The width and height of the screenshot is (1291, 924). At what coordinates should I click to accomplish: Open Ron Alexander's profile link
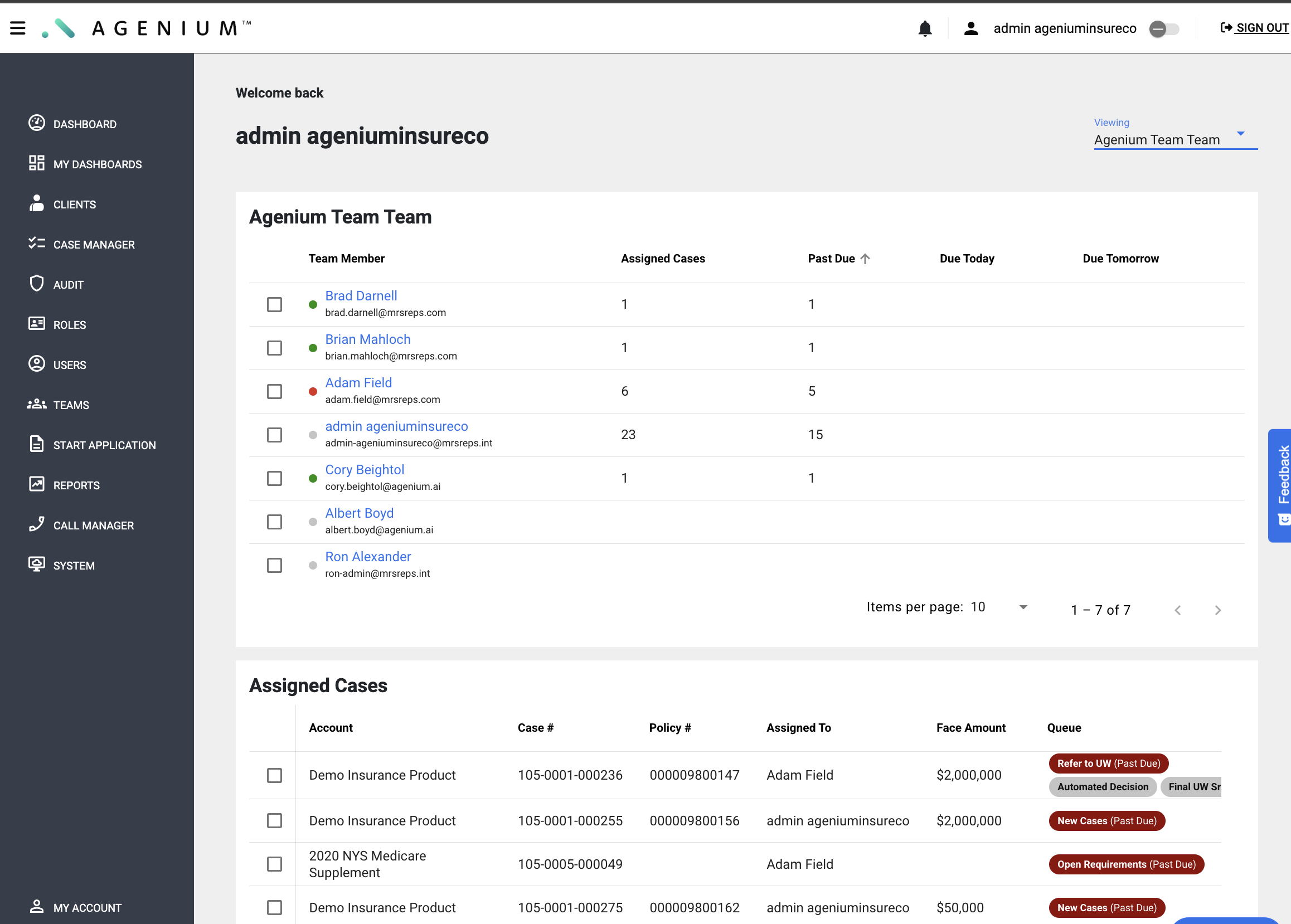coord(368,557)
